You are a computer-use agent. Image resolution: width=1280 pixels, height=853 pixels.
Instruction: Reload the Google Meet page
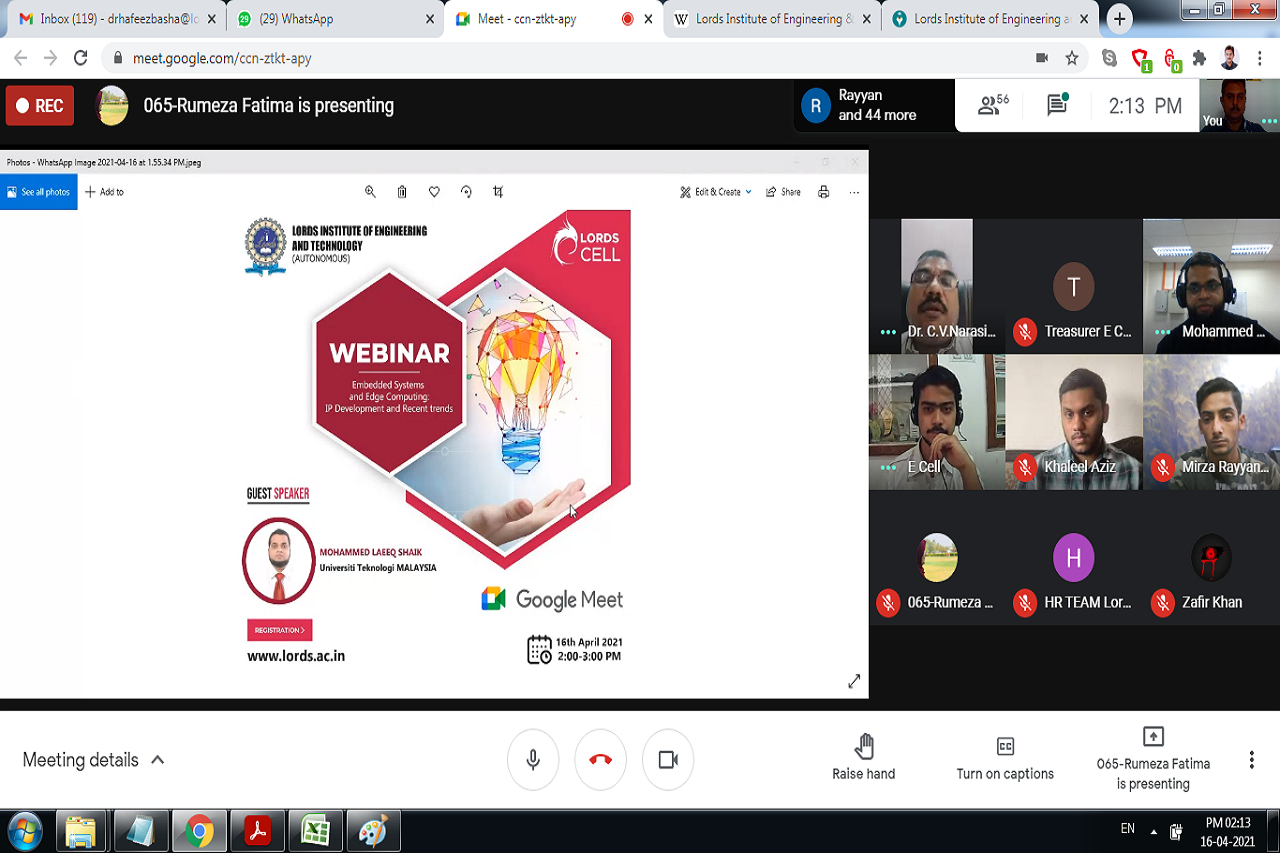tap(81, 58)
